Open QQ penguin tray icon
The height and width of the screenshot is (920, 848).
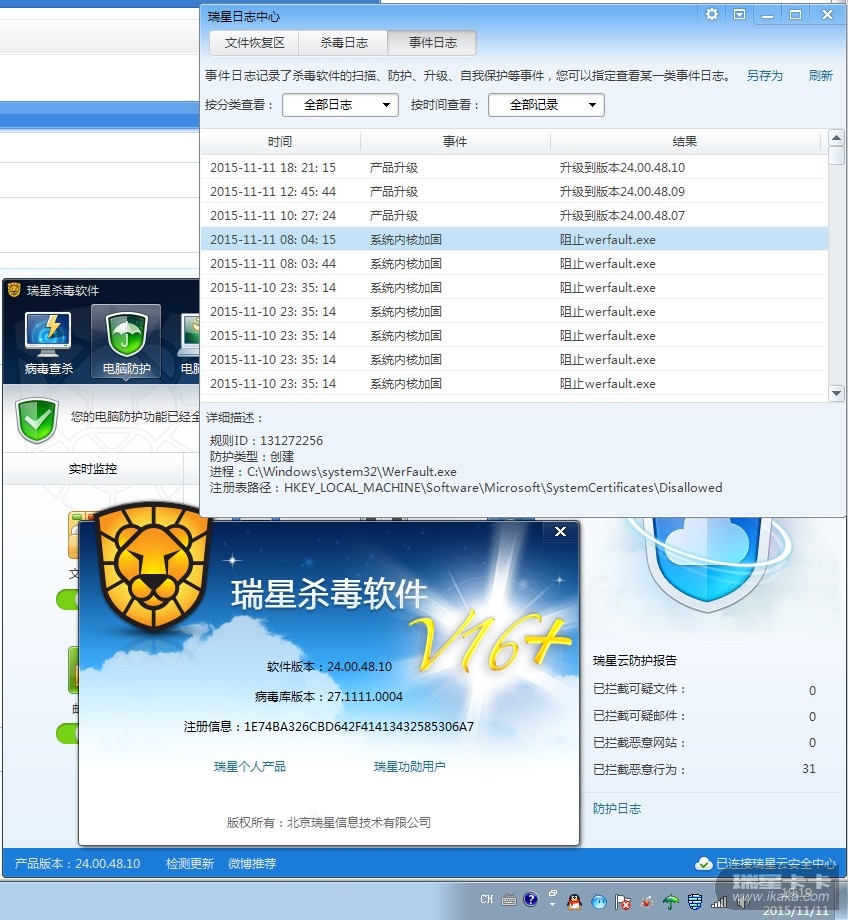pyautogui.click(x=575, y=901)
